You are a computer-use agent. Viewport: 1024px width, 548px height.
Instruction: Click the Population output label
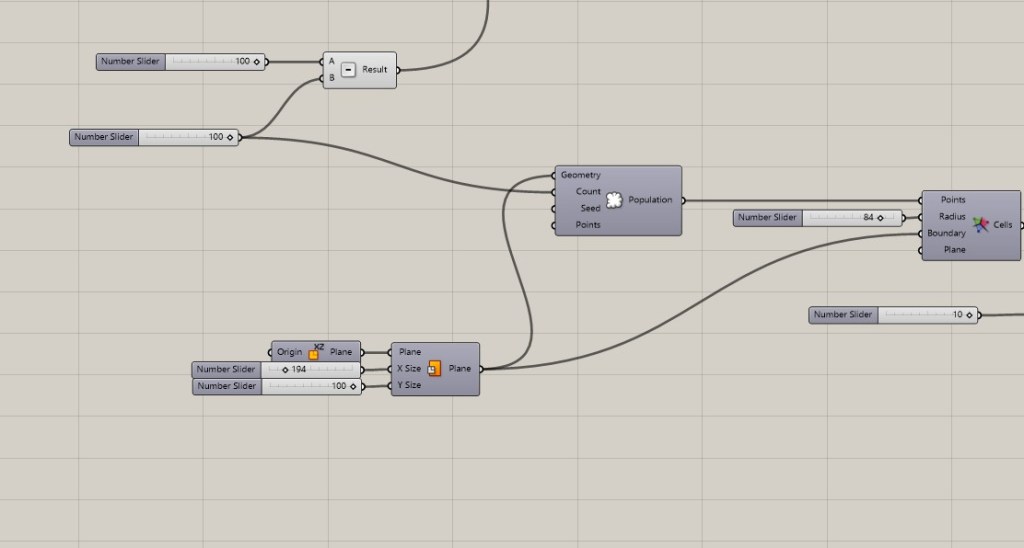coord(650,200)
